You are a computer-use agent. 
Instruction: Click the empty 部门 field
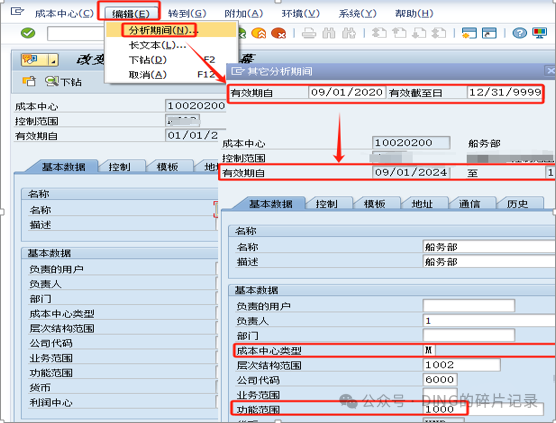[469, 335]
